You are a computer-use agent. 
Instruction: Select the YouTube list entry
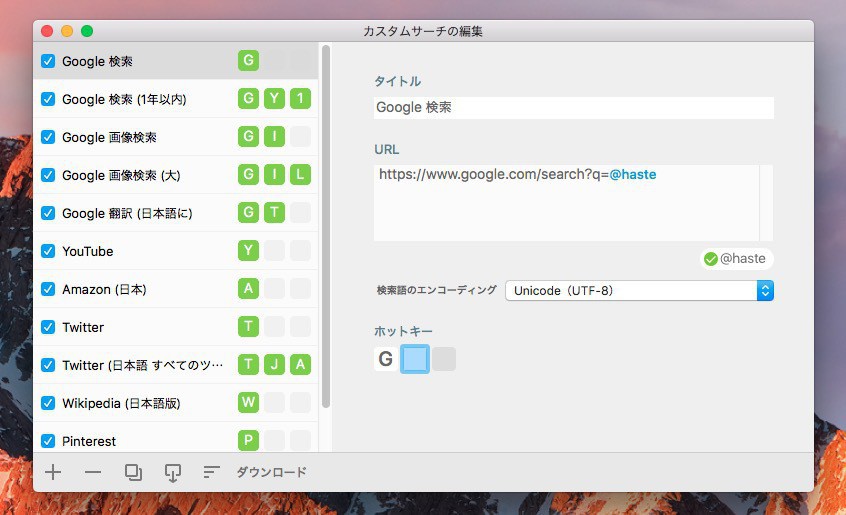click(175, 251)
